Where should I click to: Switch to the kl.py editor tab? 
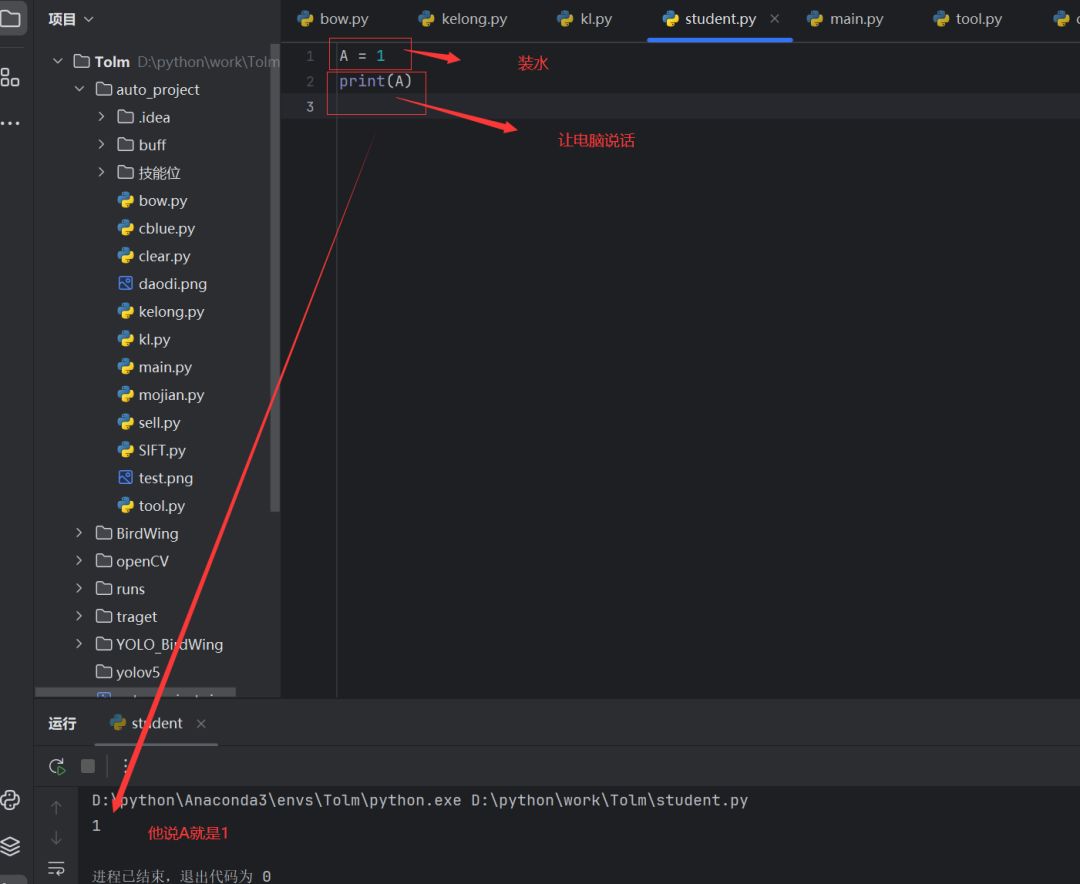coord(585,19)
